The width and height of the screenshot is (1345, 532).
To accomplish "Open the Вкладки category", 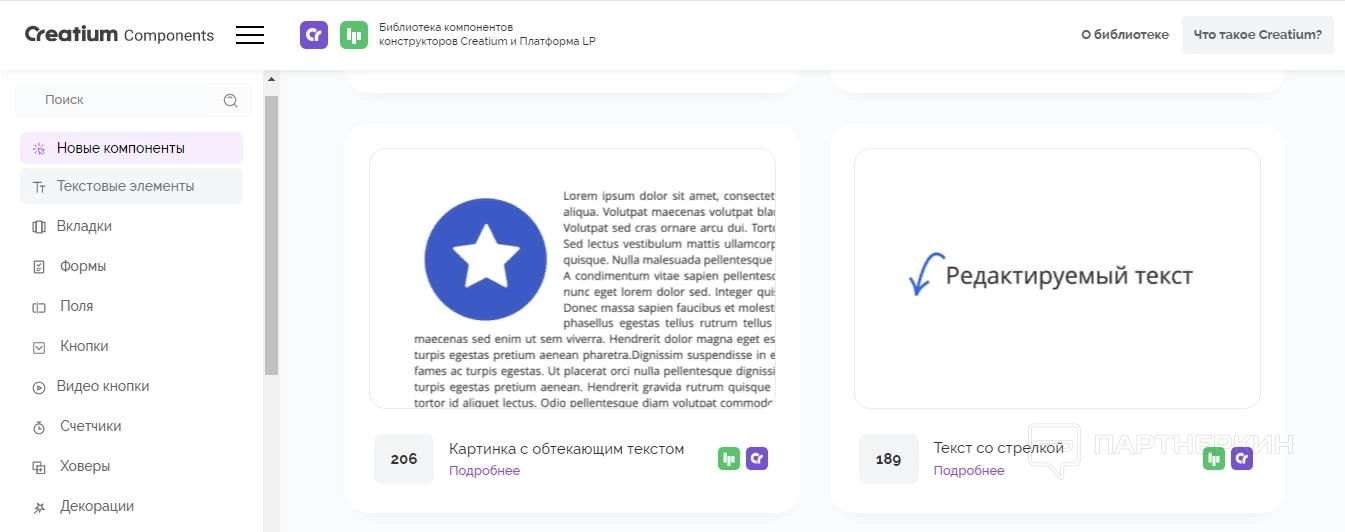I will [x=84, y=226].
